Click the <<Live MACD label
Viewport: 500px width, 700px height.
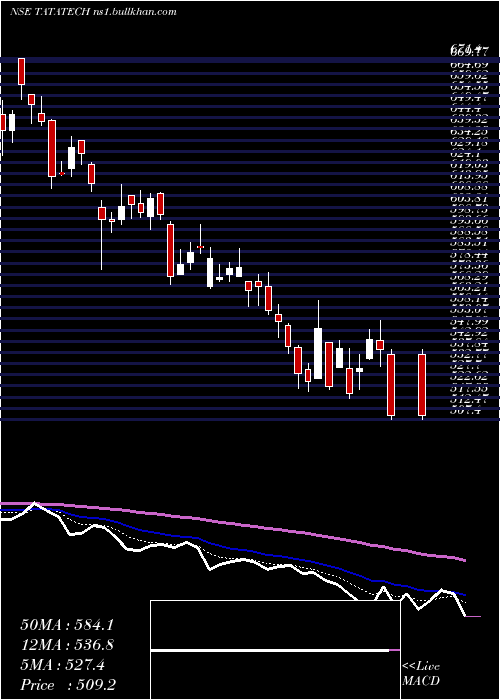tap(421, 674)
